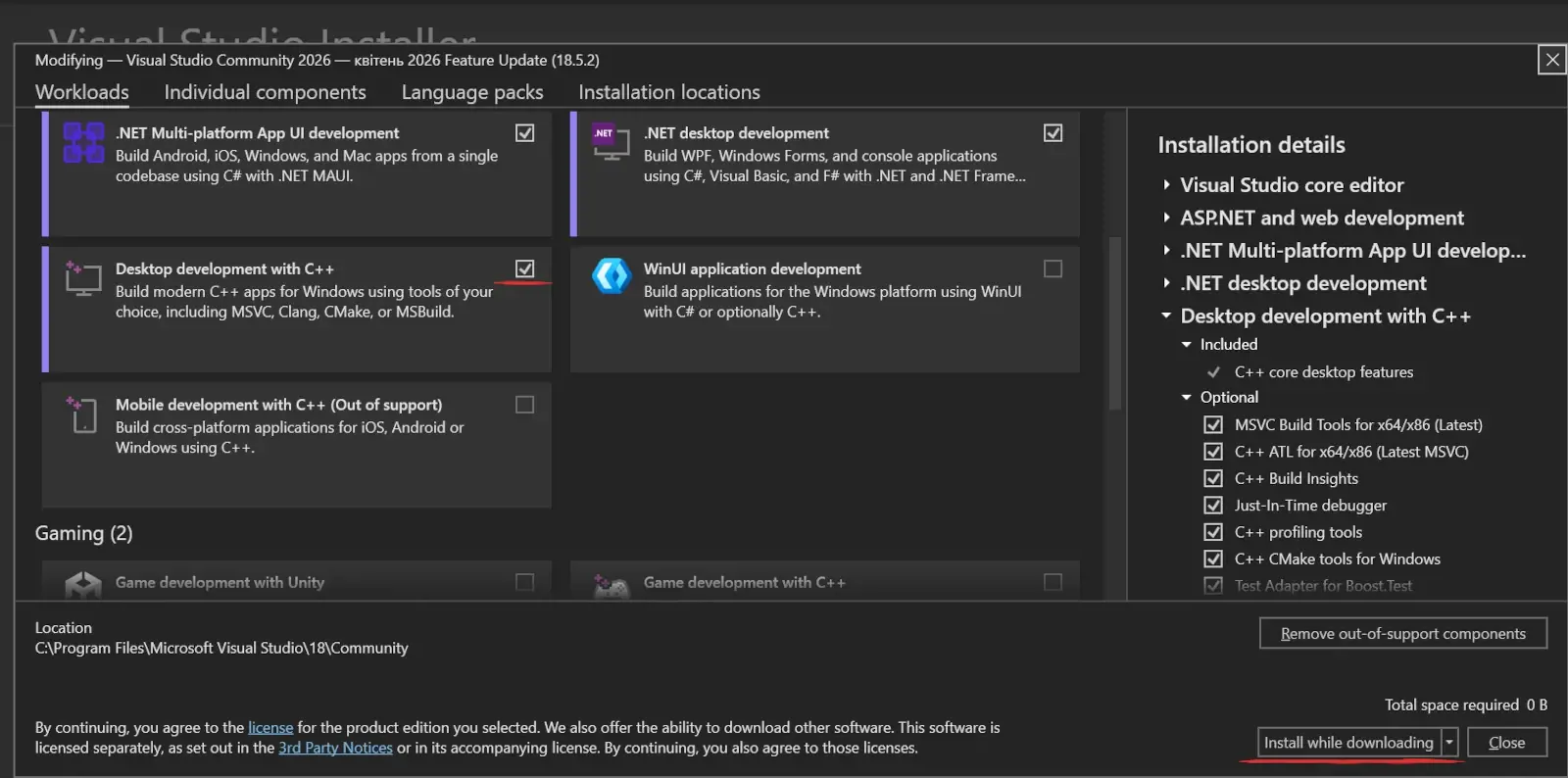Click the Game development with C++ icon

coord(611,586)
